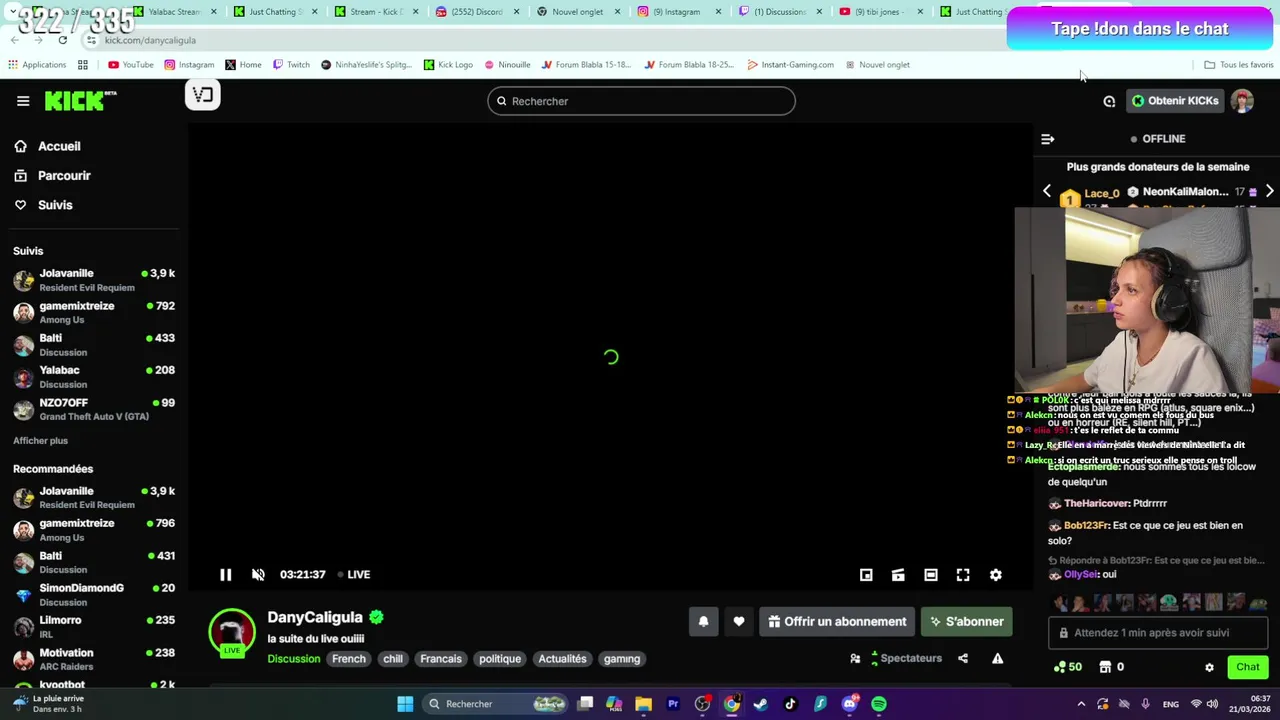Screen dimensions: 1280x720
Task: Toggle theater mode on the player
Action: coord(930,575)
